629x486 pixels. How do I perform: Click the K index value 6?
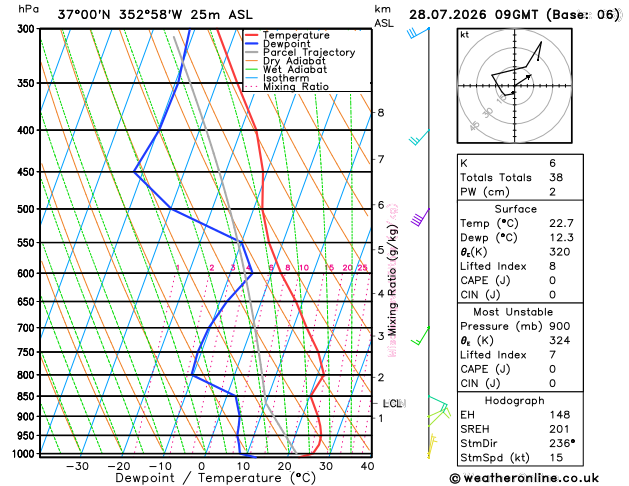click(x=553, y=163)
